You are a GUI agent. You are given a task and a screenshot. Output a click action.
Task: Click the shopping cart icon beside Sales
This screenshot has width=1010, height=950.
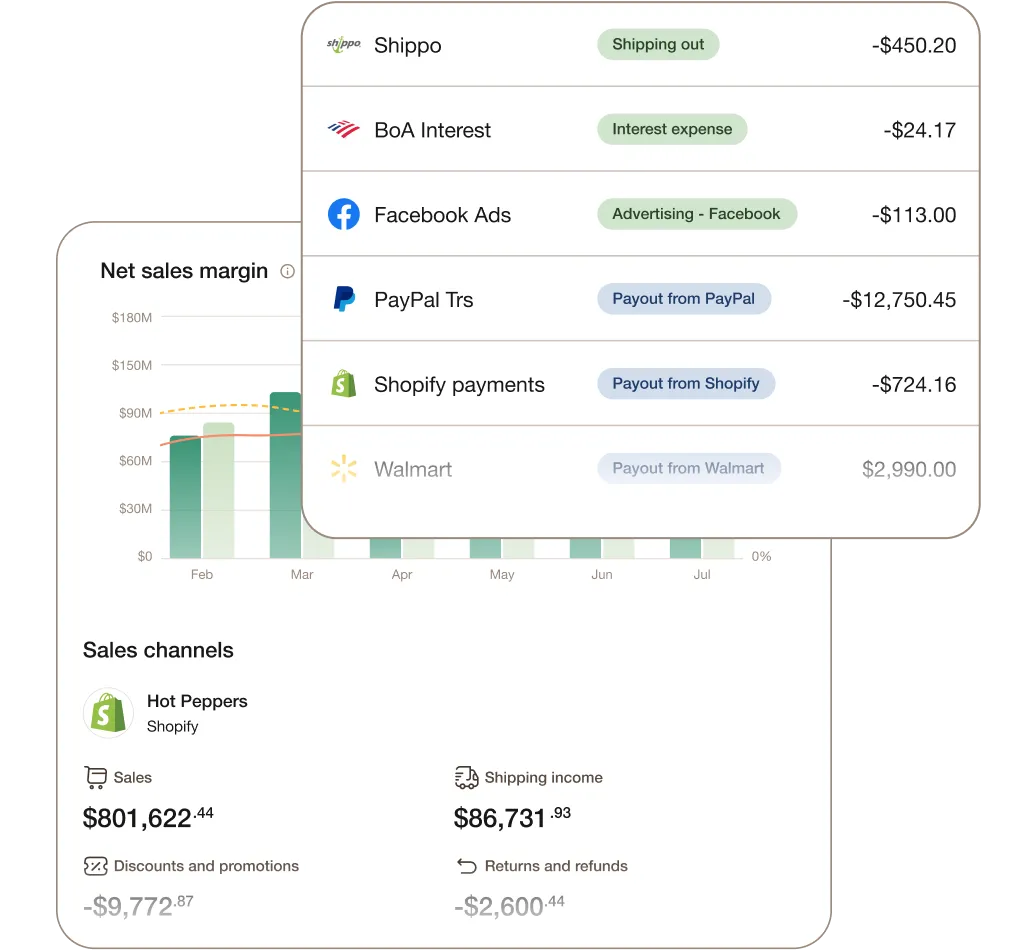(95, 777)
